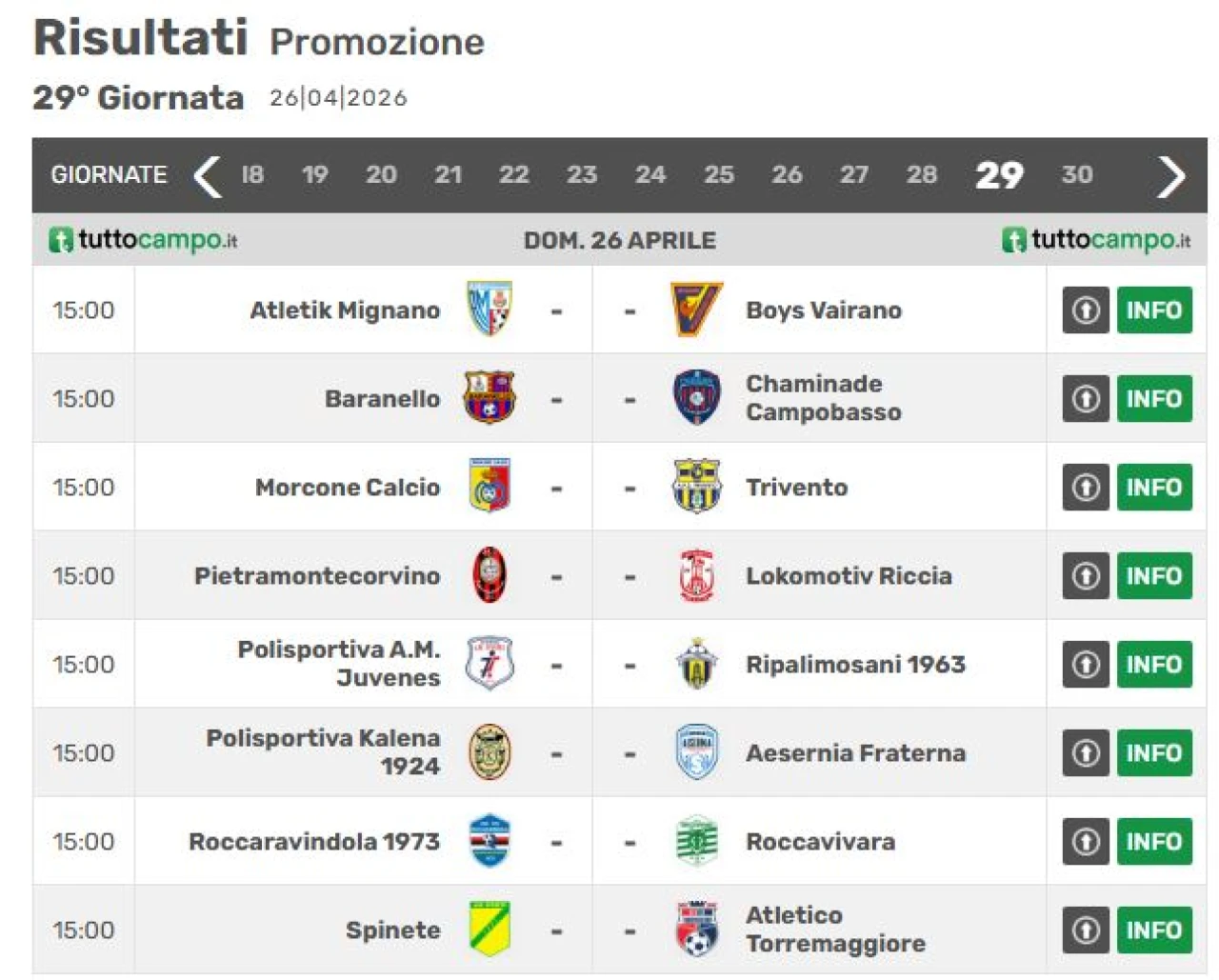This screenshot has height=980, width=1219.
Task: Click the left tuttocampo.it logo
Action: tap(143, 240)
